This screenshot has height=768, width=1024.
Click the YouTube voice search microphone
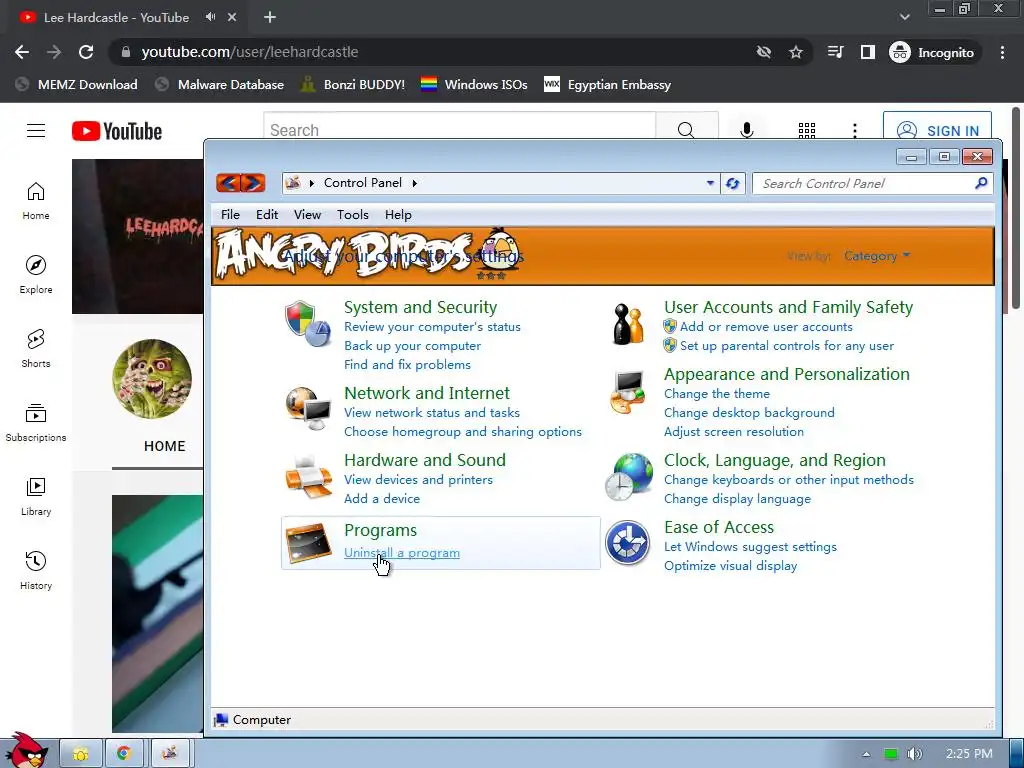click(x=746, y=131)
